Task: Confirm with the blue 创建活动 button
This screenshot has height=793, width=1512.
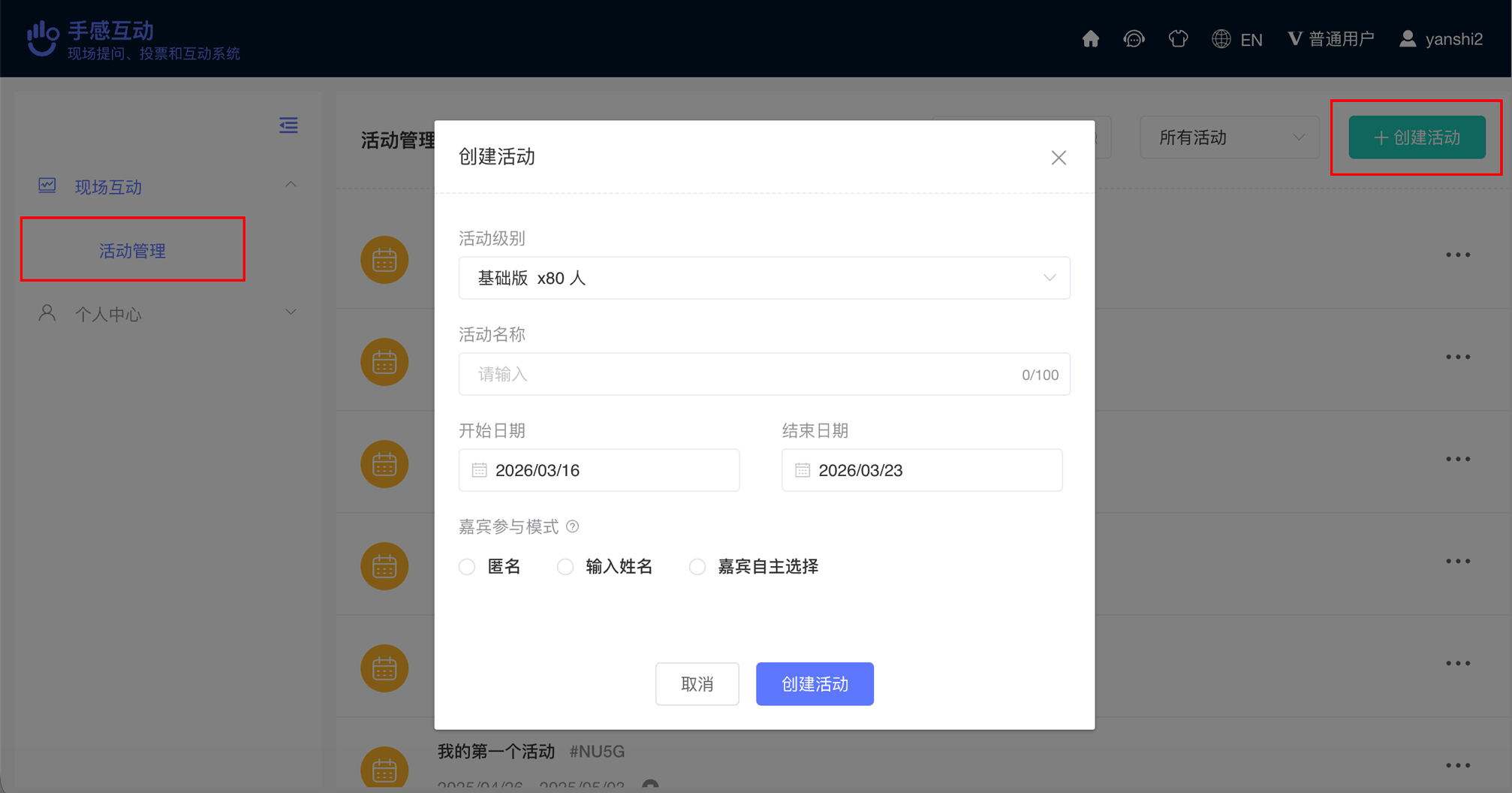Action: tap(815, 684)
